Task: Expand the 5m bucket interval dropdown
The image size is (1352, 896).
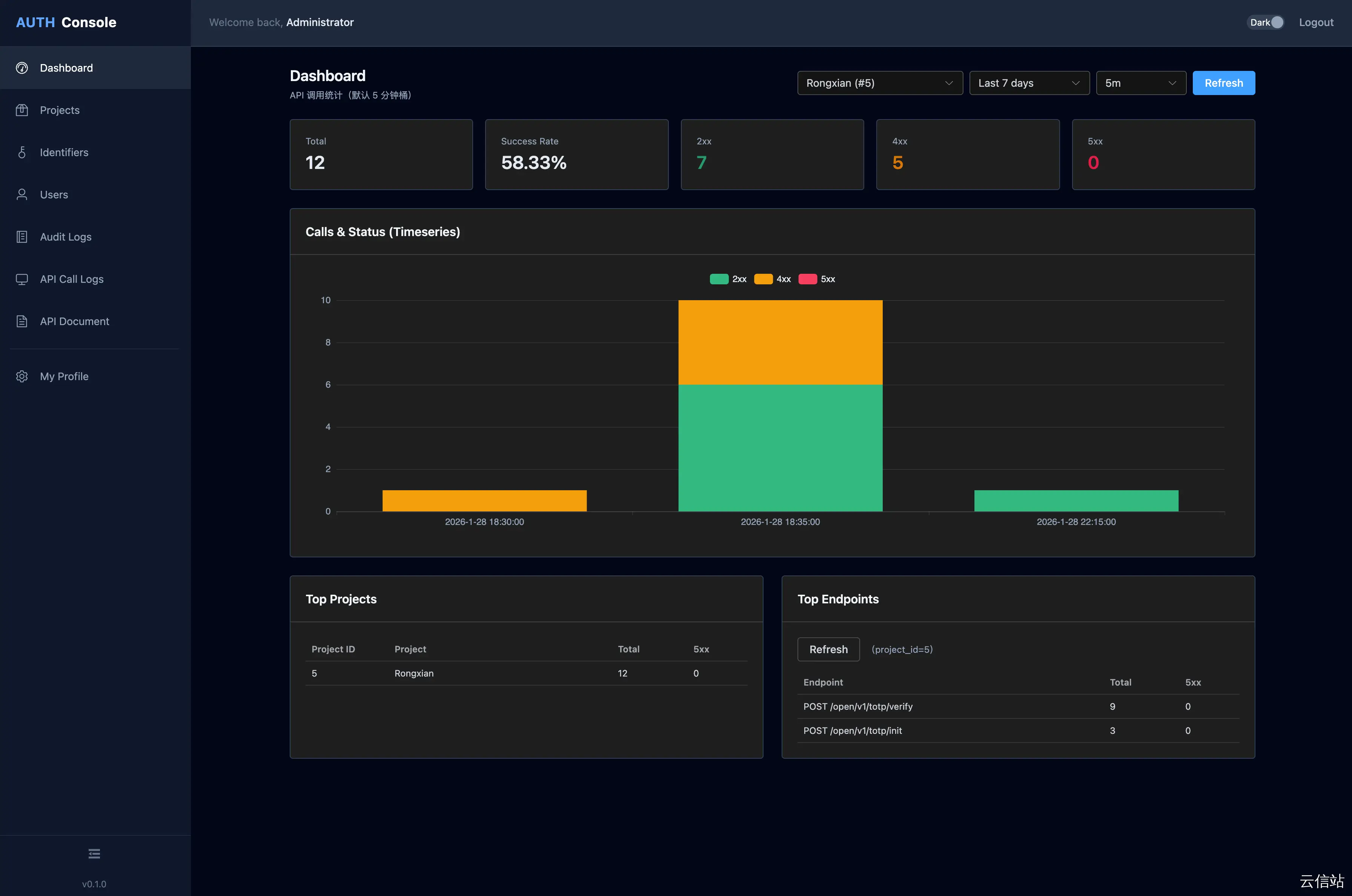Action: [1140, 83]
